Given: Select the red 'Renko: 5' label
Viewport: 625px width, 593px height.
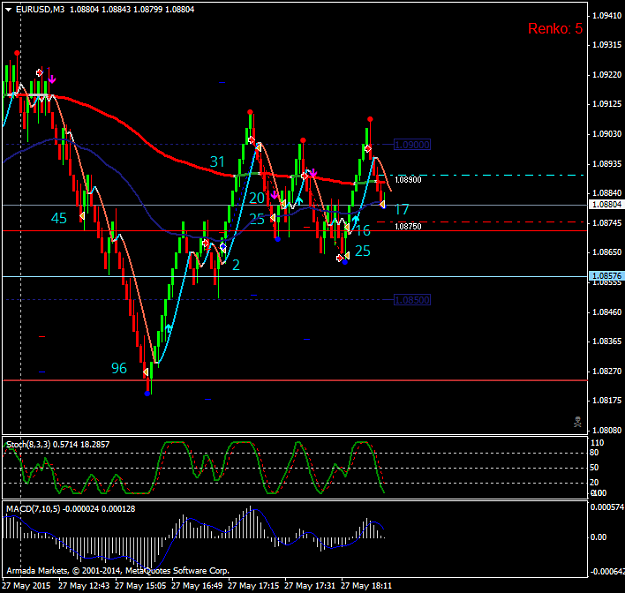Looking at the screenshot, I should pos(555,29).
